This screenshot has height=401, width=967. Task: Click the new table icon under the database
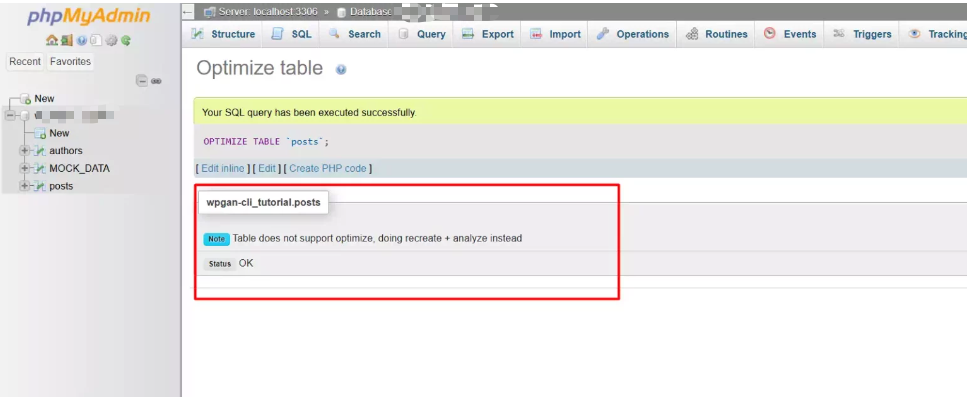coord(40,133)
